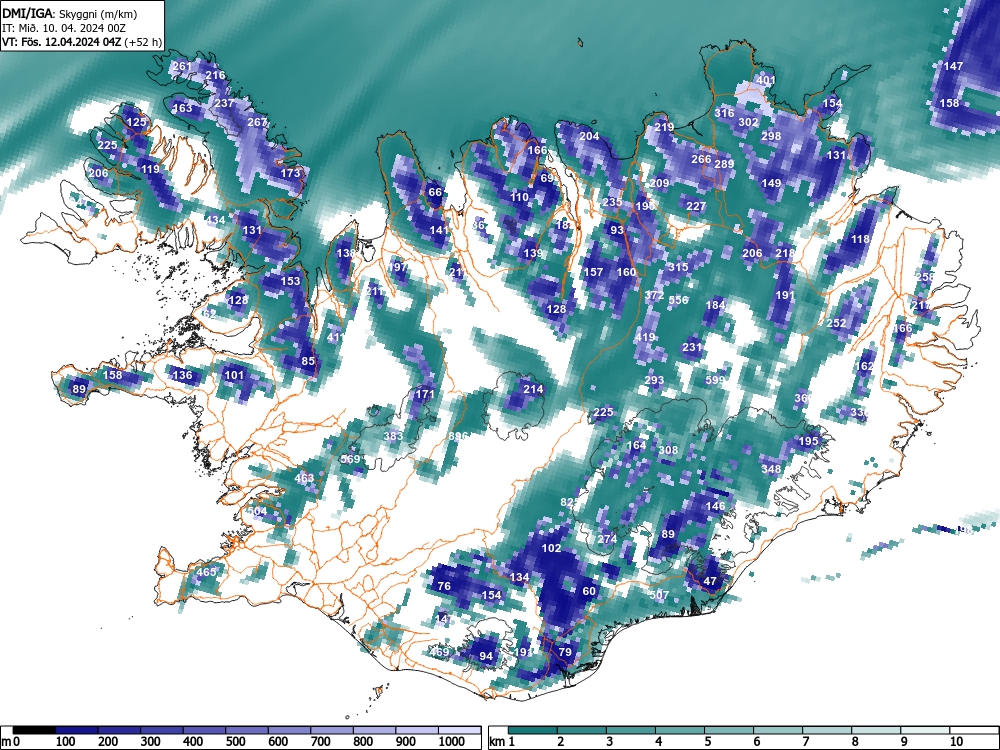Viewport: 1000px width, 750px height.
Task: Click the visibility value 463
Action: (304, 478)
